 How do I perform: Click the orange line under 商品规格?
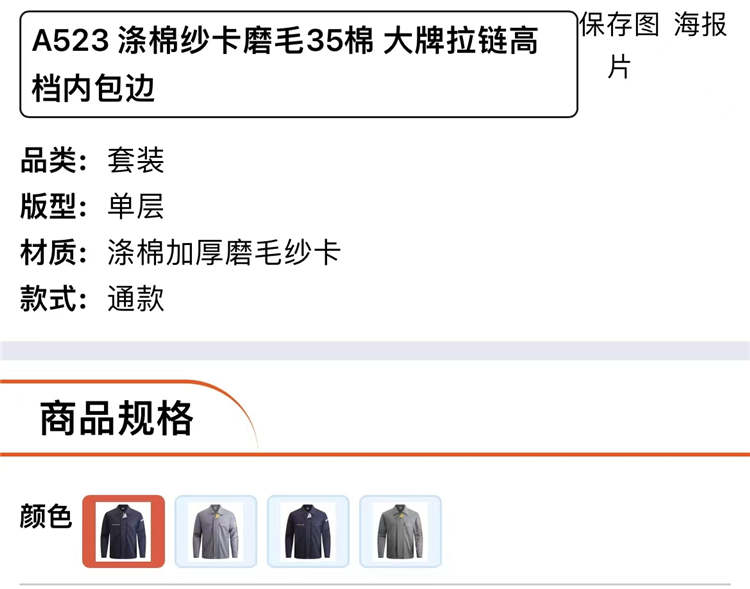click(375, 454)
